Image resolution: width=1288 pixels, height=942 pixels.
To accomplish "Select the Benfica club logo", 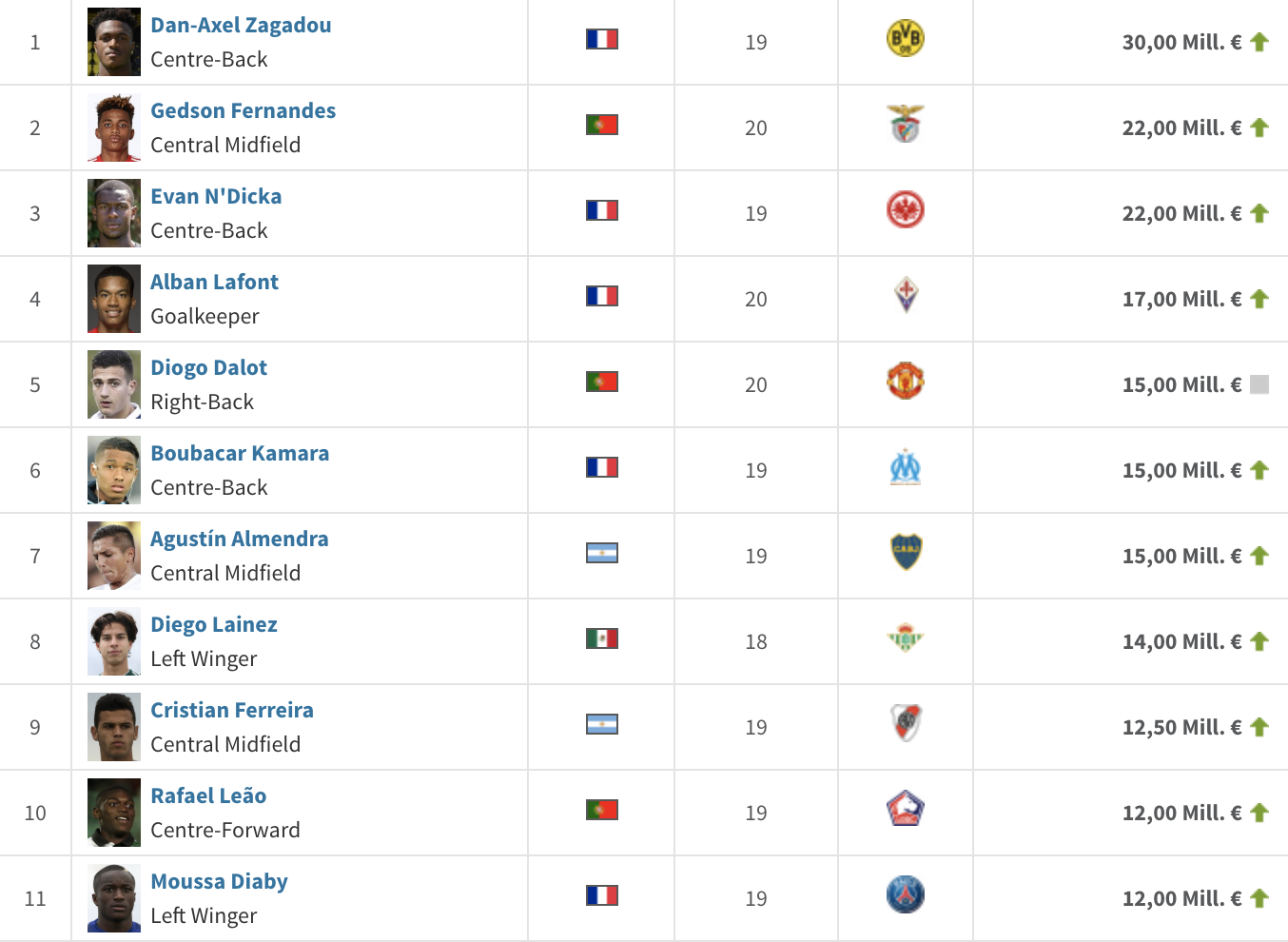I will [x=904, y=128].
